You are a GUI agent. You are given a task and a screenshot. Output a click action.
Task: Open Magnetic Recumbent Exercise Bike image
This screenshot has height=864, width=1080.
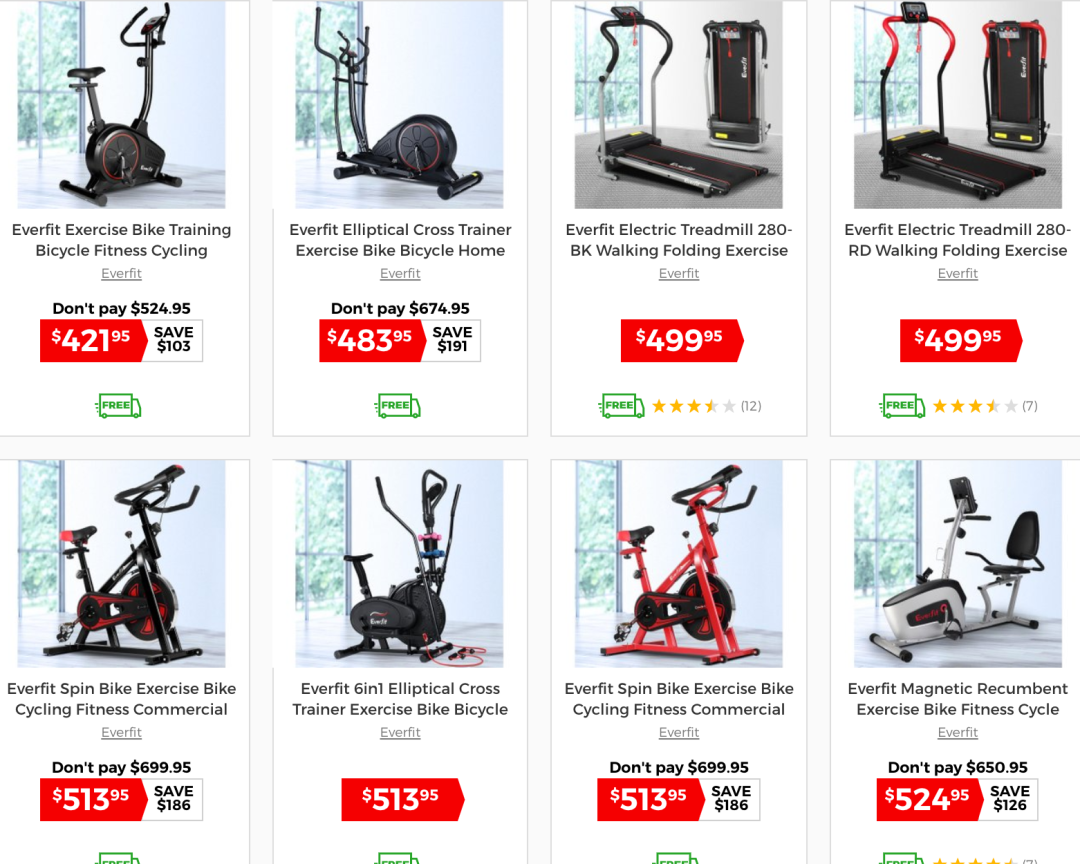(x=957, y=564)
